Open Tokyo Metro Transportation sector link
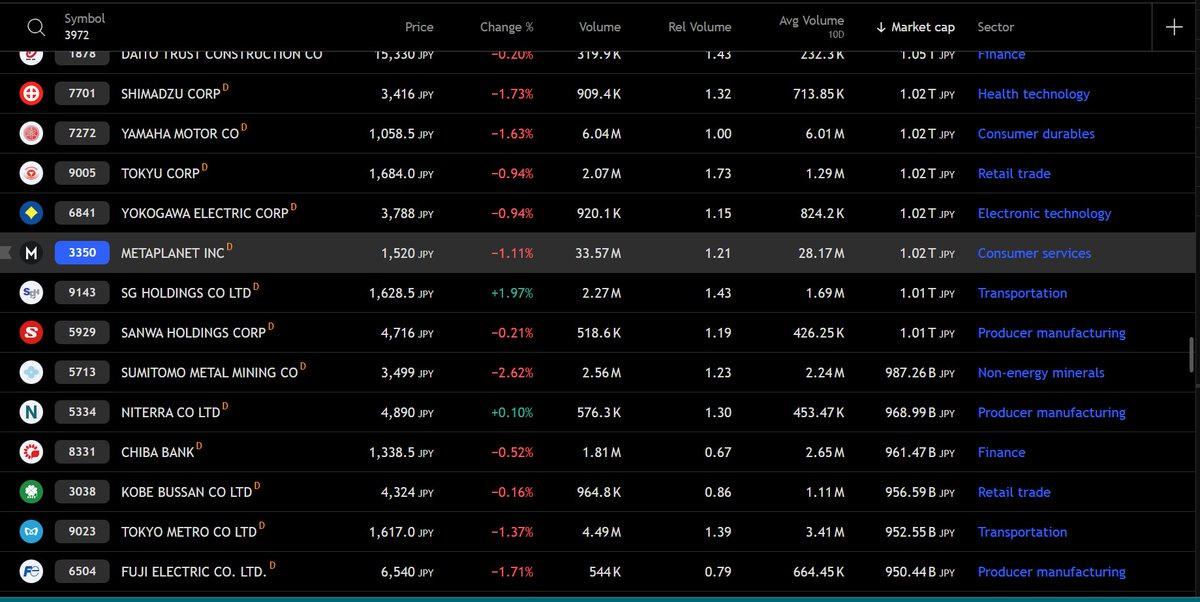1200x602 pixels. (1022, 533)
